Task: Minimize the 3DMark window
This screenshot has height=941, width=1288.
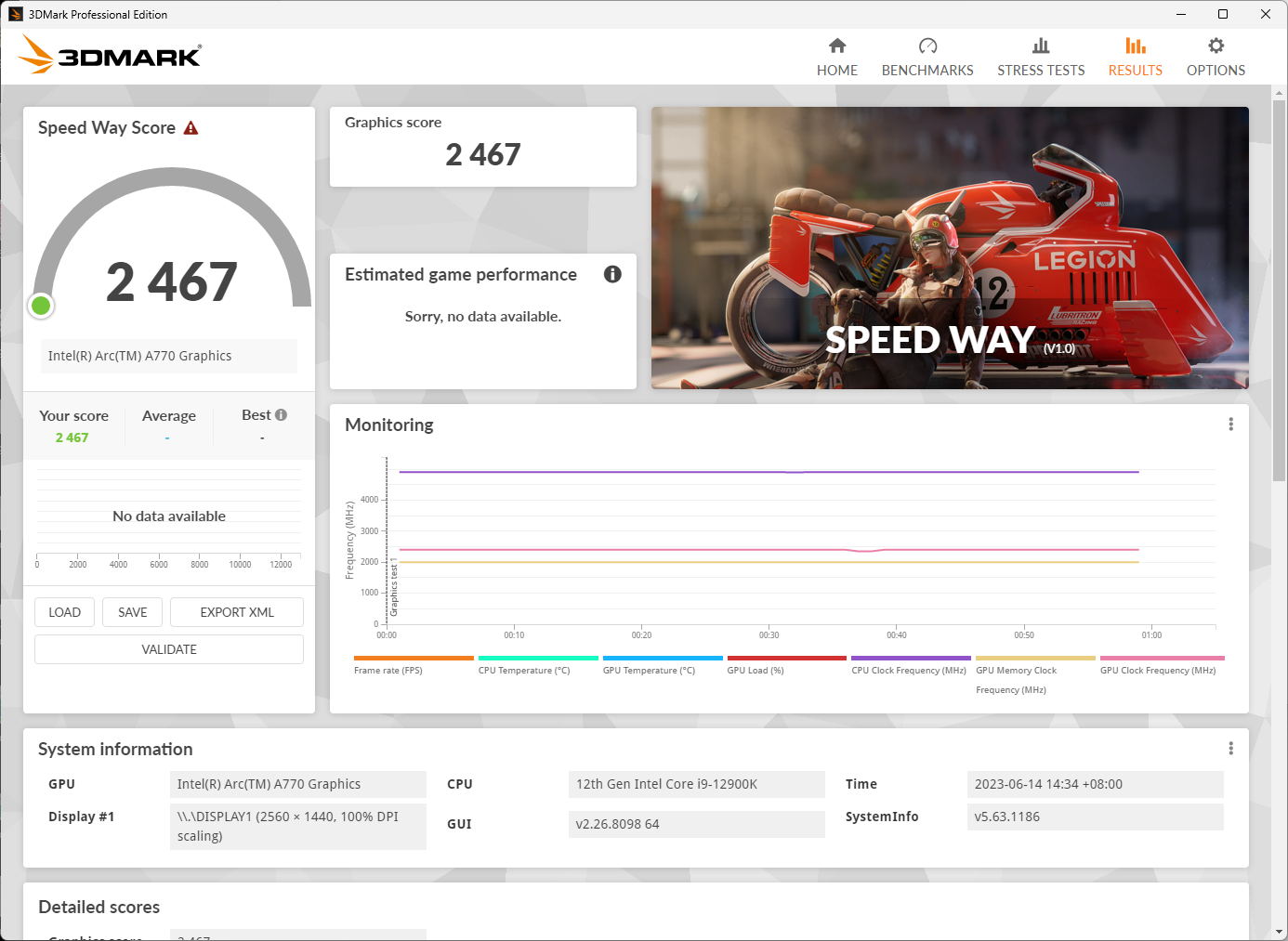Action: coord(1181,14)
